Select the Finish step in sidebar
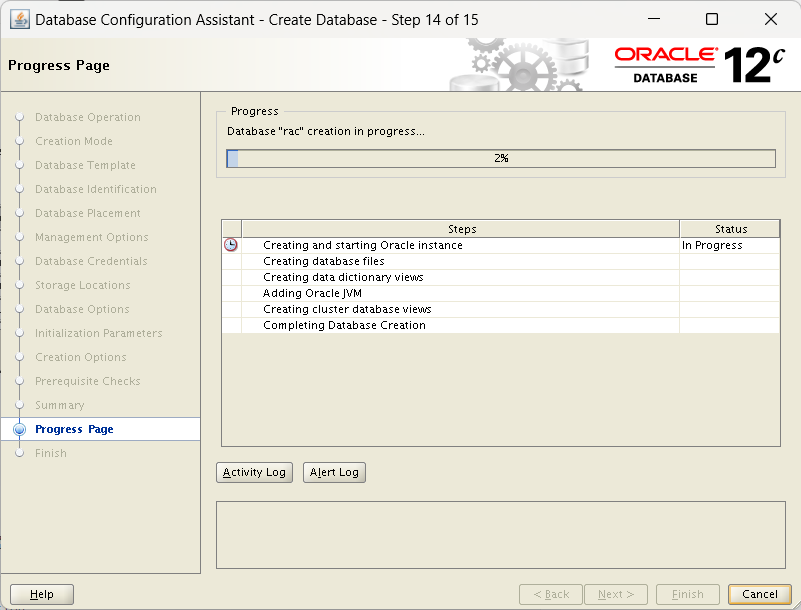Viewport: 801px width, 610px height. tap(51, 454)
